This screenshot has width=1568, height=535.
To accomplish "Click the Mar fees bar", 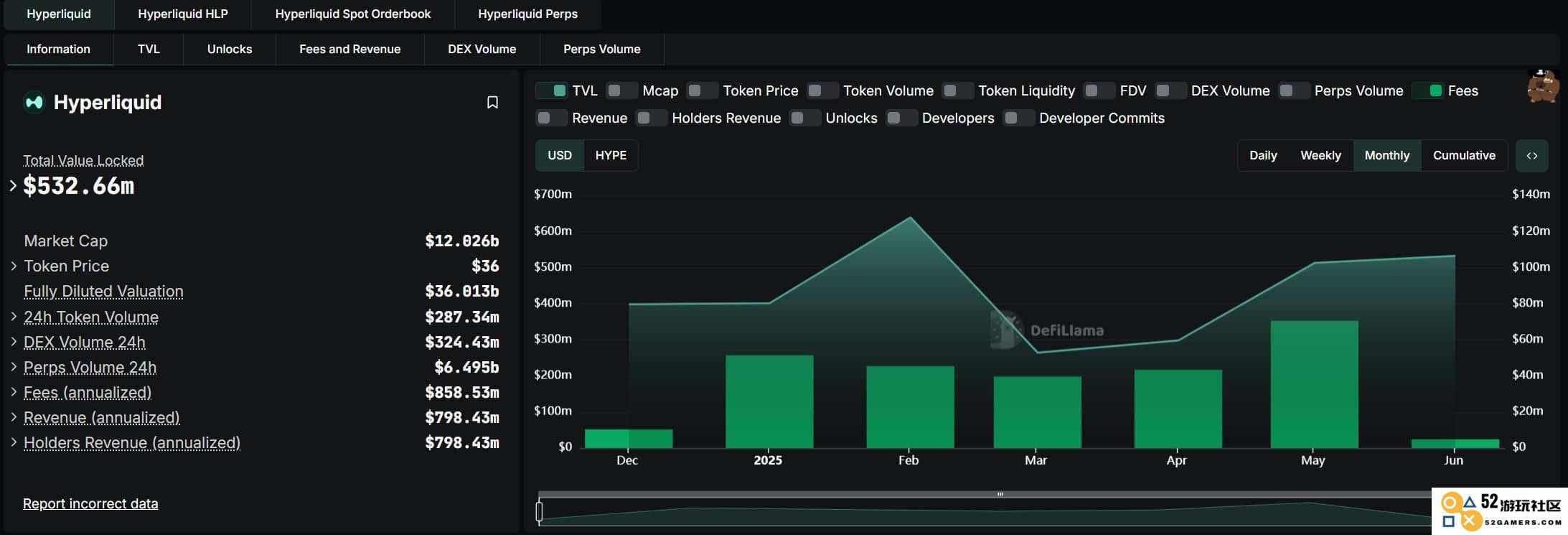I will [x=1037, y=412].
